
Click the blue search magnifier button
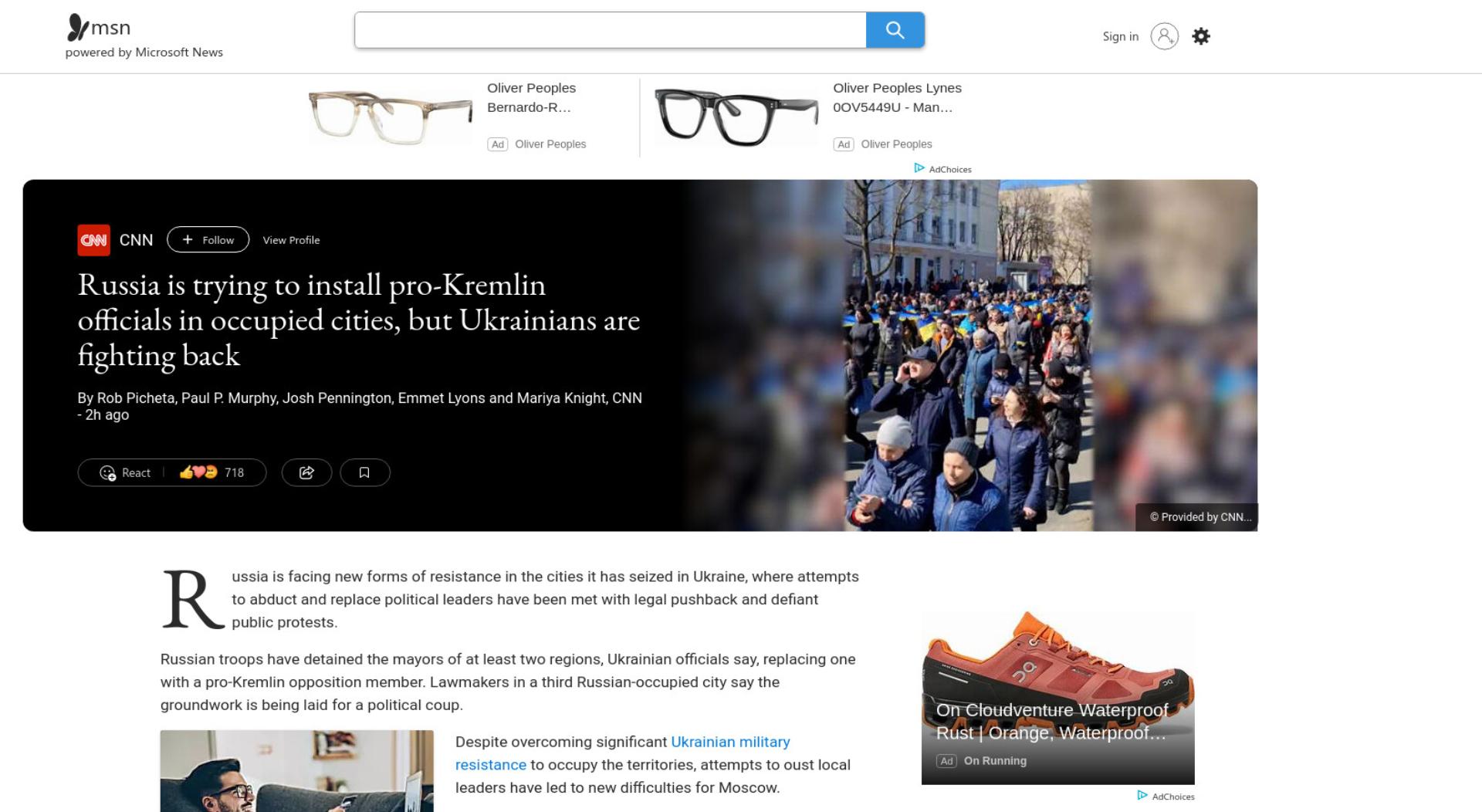click(x=895, y=30)
